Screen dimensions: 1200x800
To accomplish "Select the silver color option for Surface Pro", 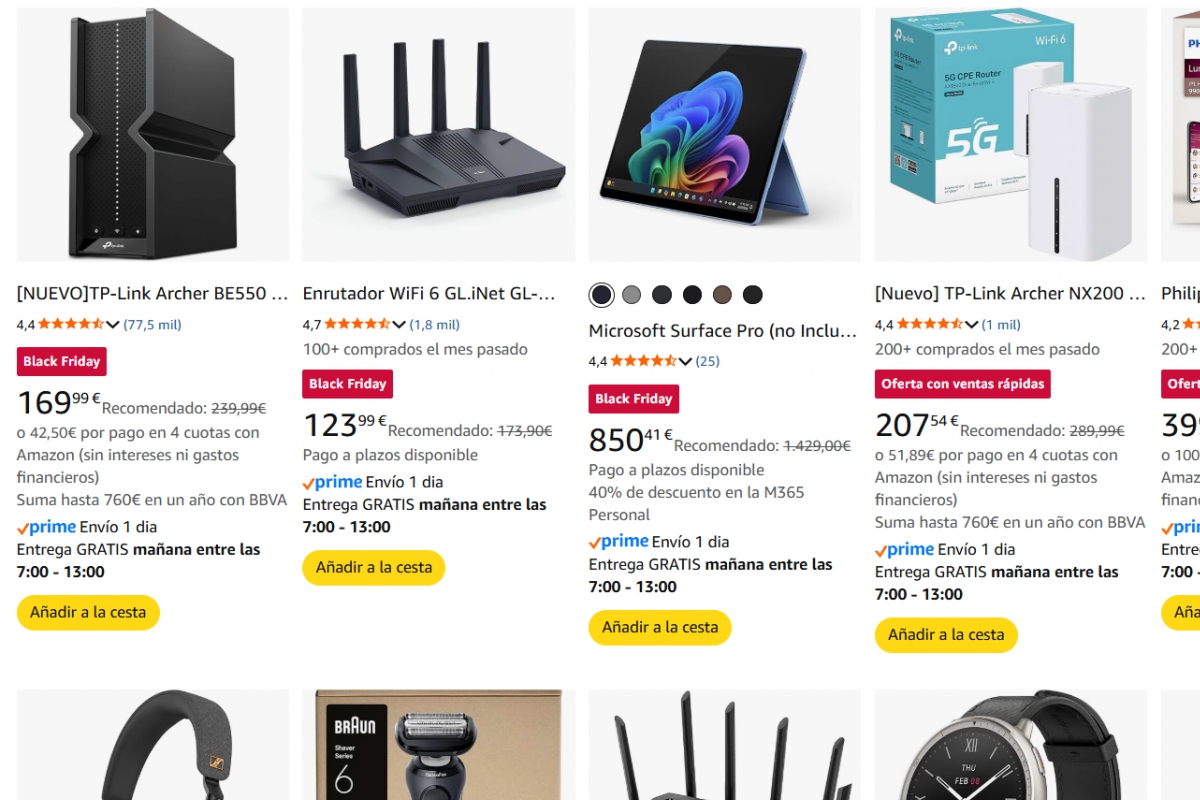I will tap(631, 294).
